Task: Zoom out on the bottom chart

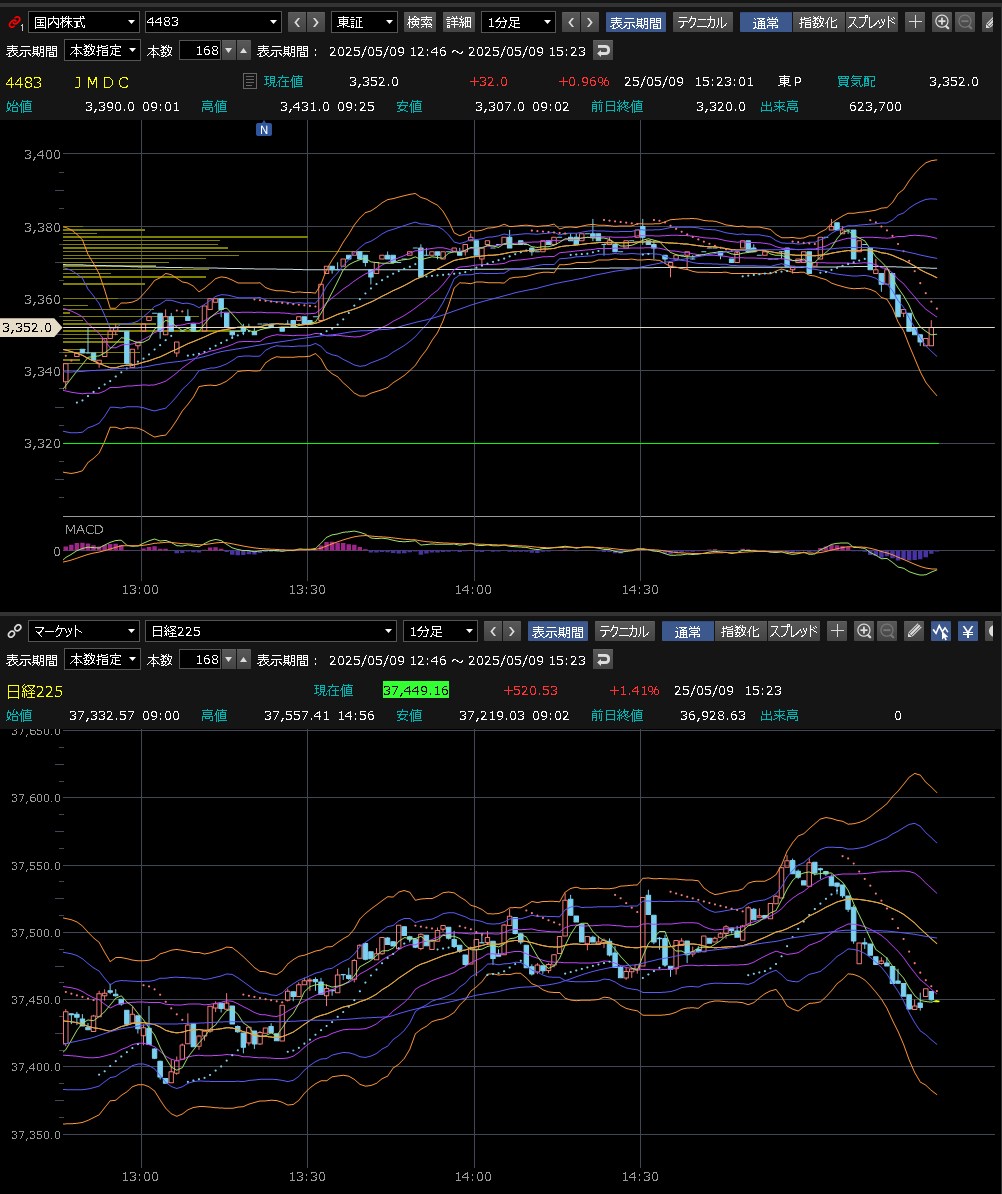Action: click(887, 631)
